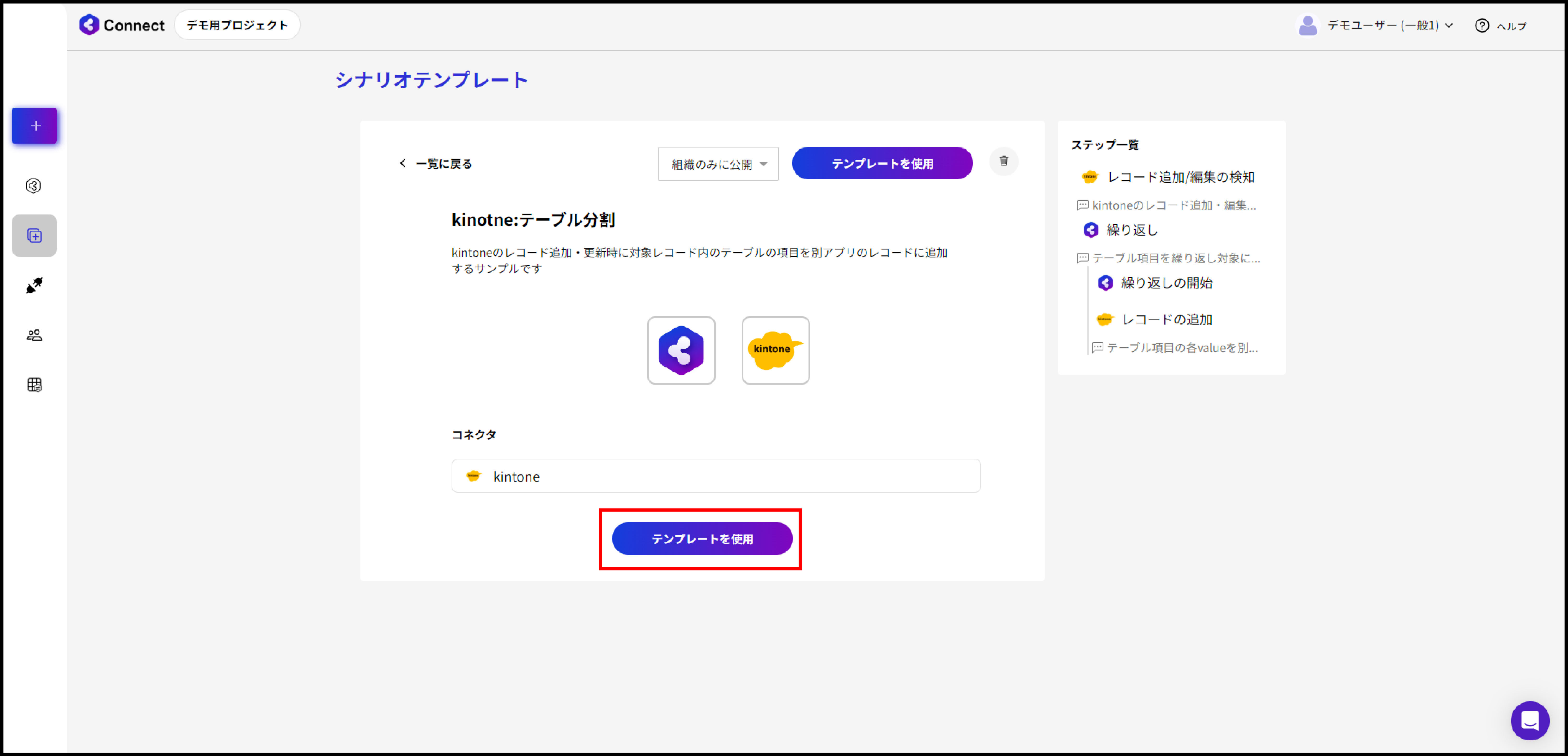Click the user avatar icon
Image resolution: width=1568 pixels, height=756 pixels.
click(x=1308, y=26)
